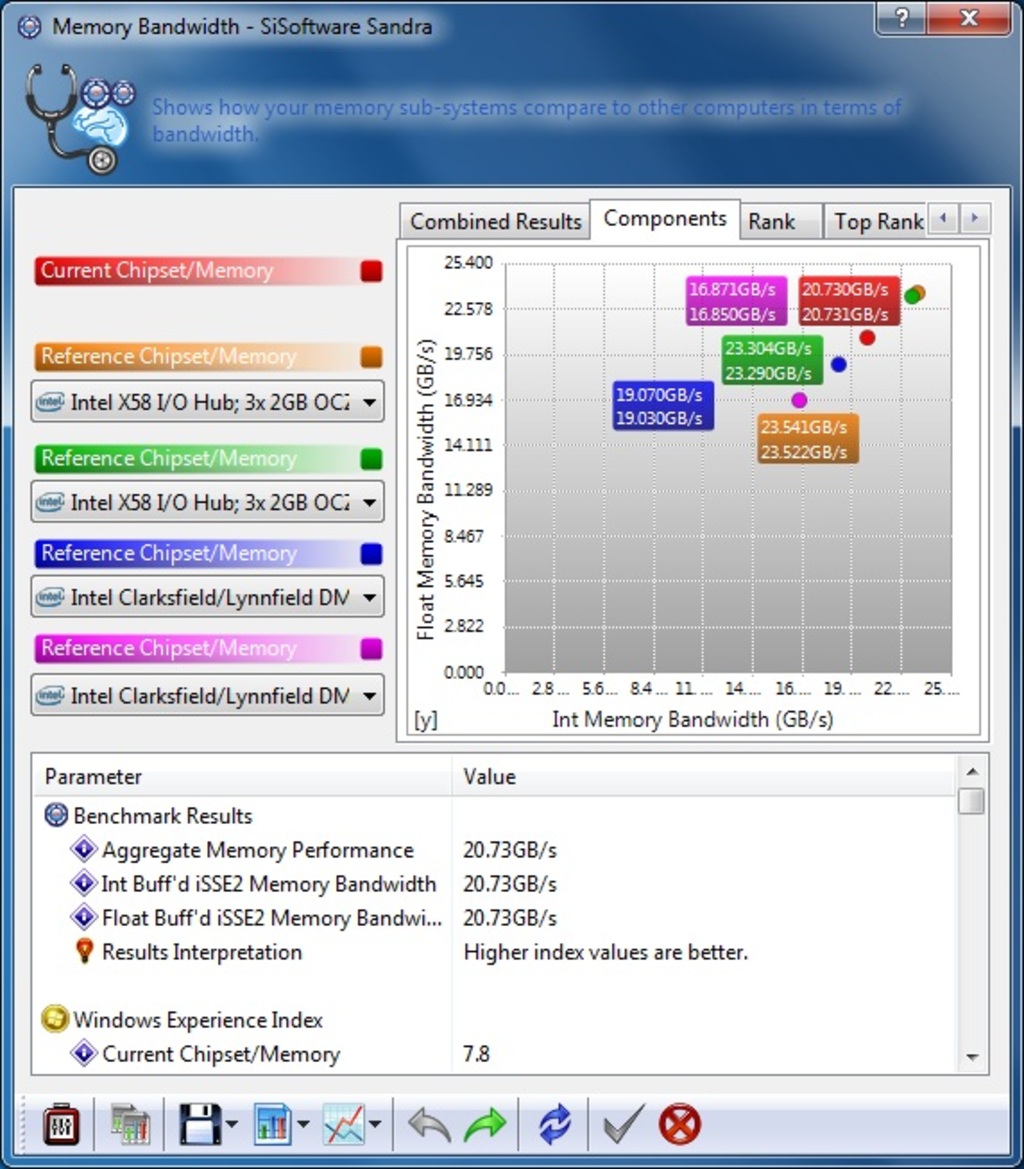The width and height of the screenshot is (1024, 1169).
Task: Click the red circle cancel icon
Action: pyautogui.click(x=680, y=1124)
